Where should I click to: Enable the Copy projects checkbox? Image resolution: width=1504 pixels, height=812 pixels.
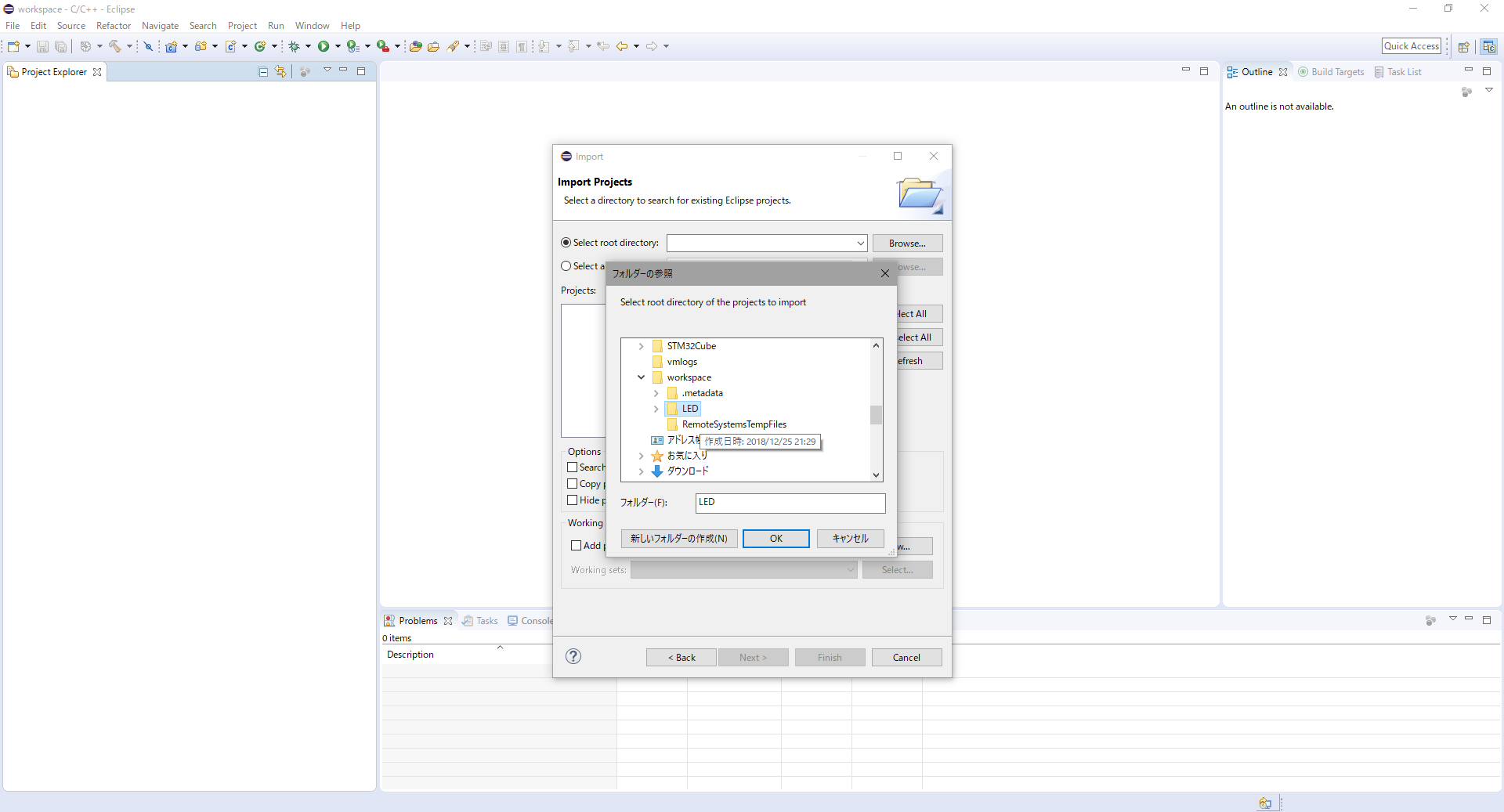(573, 484)
